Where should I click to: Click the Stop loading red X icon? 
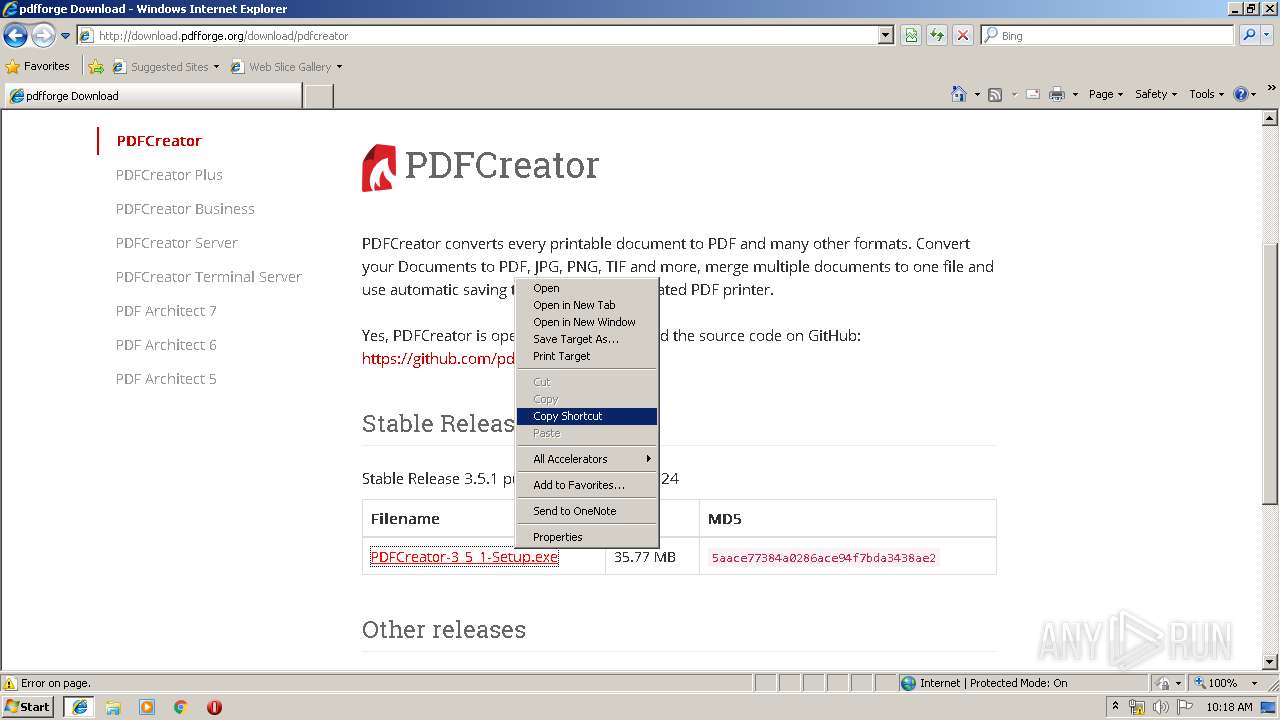[x=963, y=36]
